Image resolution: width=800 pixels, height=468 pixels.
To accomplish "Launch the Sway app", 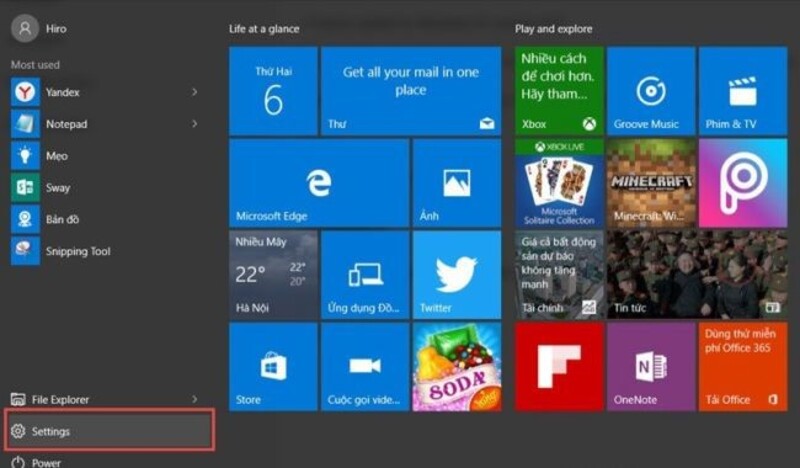I will pos(105,187).
